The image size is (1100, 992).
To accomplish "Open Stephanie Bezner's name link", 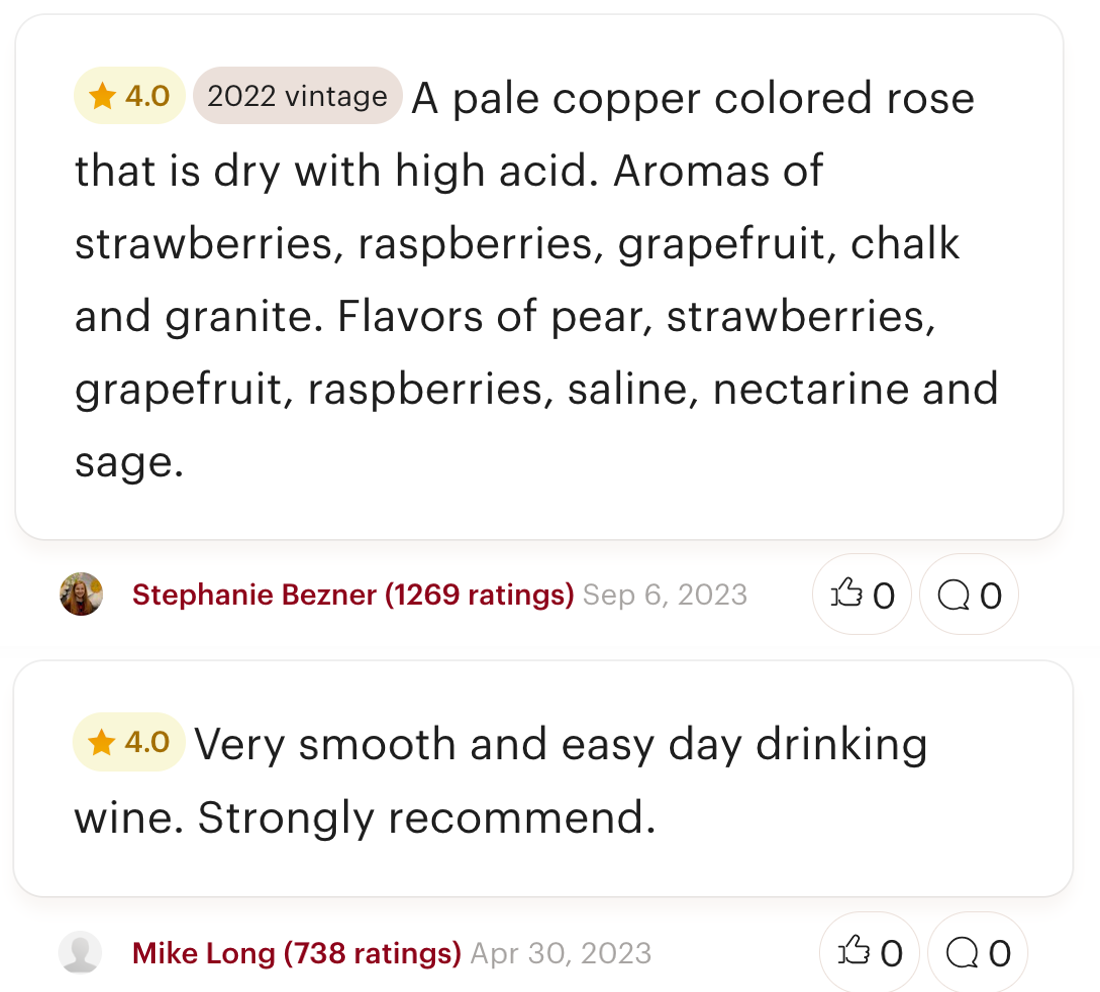I will pyautogui.click(x=256, y=595).
